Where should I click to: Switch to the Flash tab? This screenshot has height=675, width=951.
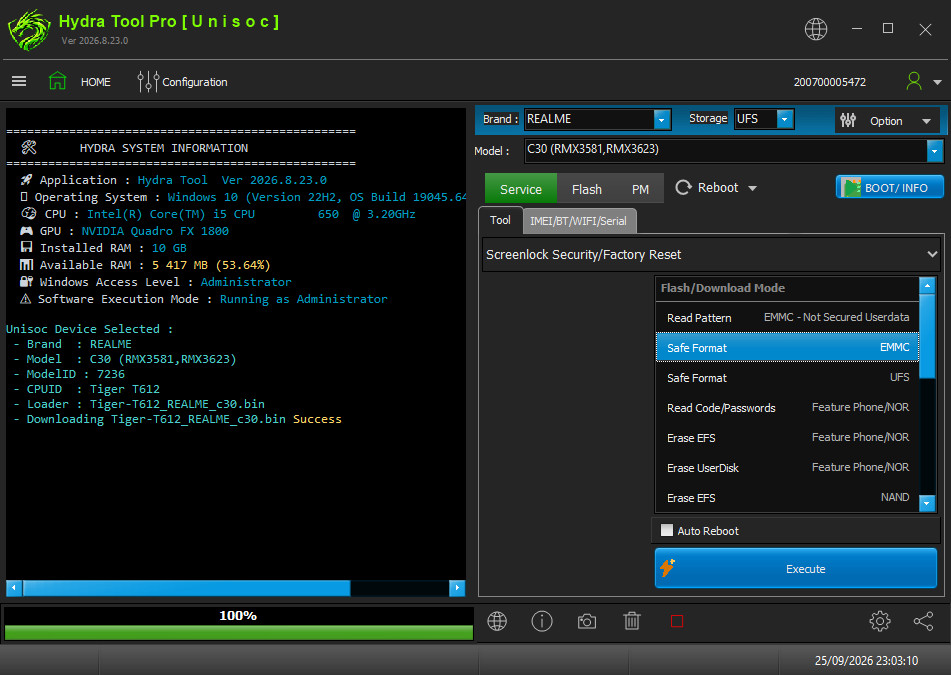[x=586, y=189]
